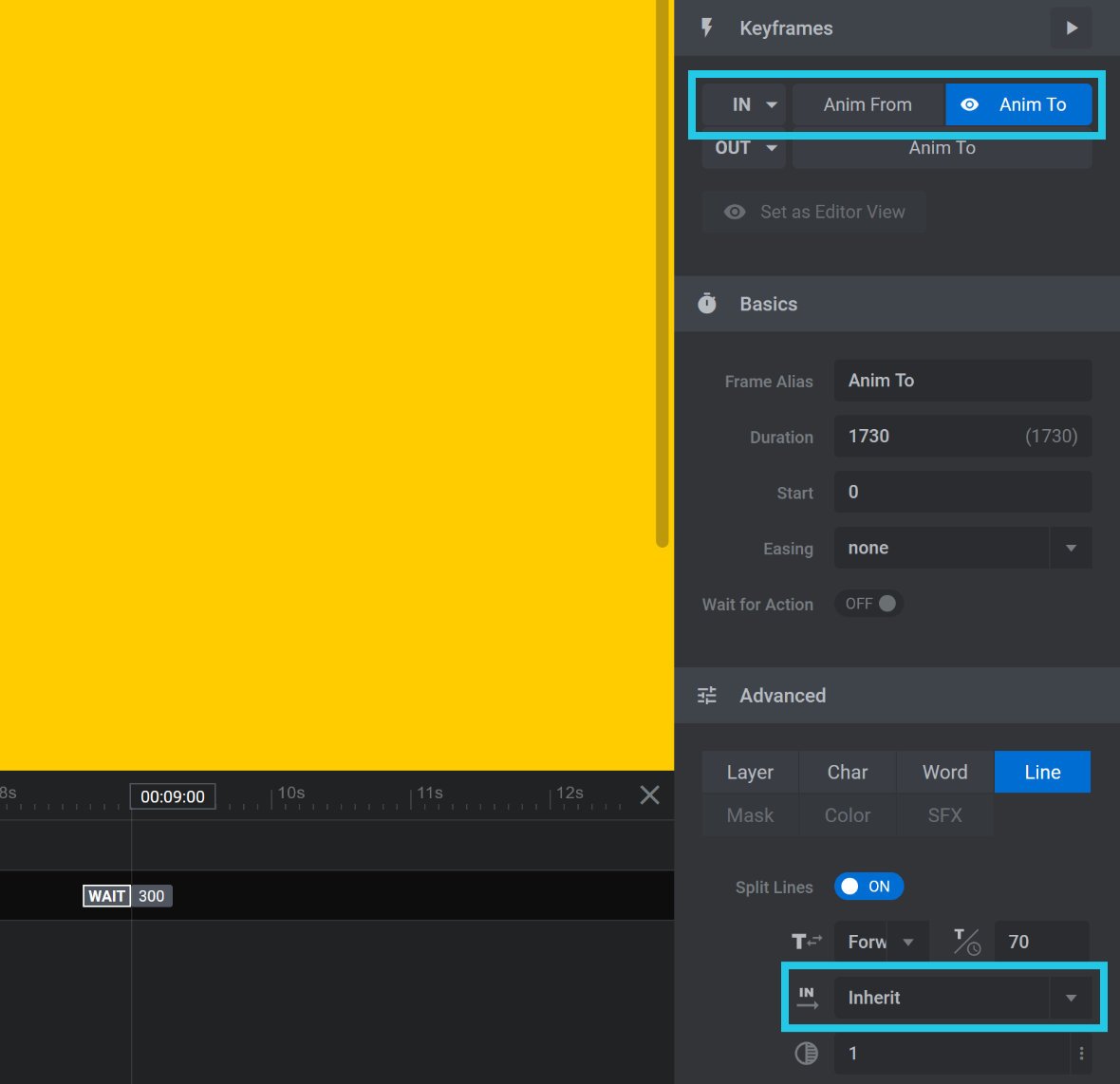Click Set as Editor View button

coord(813,212)
